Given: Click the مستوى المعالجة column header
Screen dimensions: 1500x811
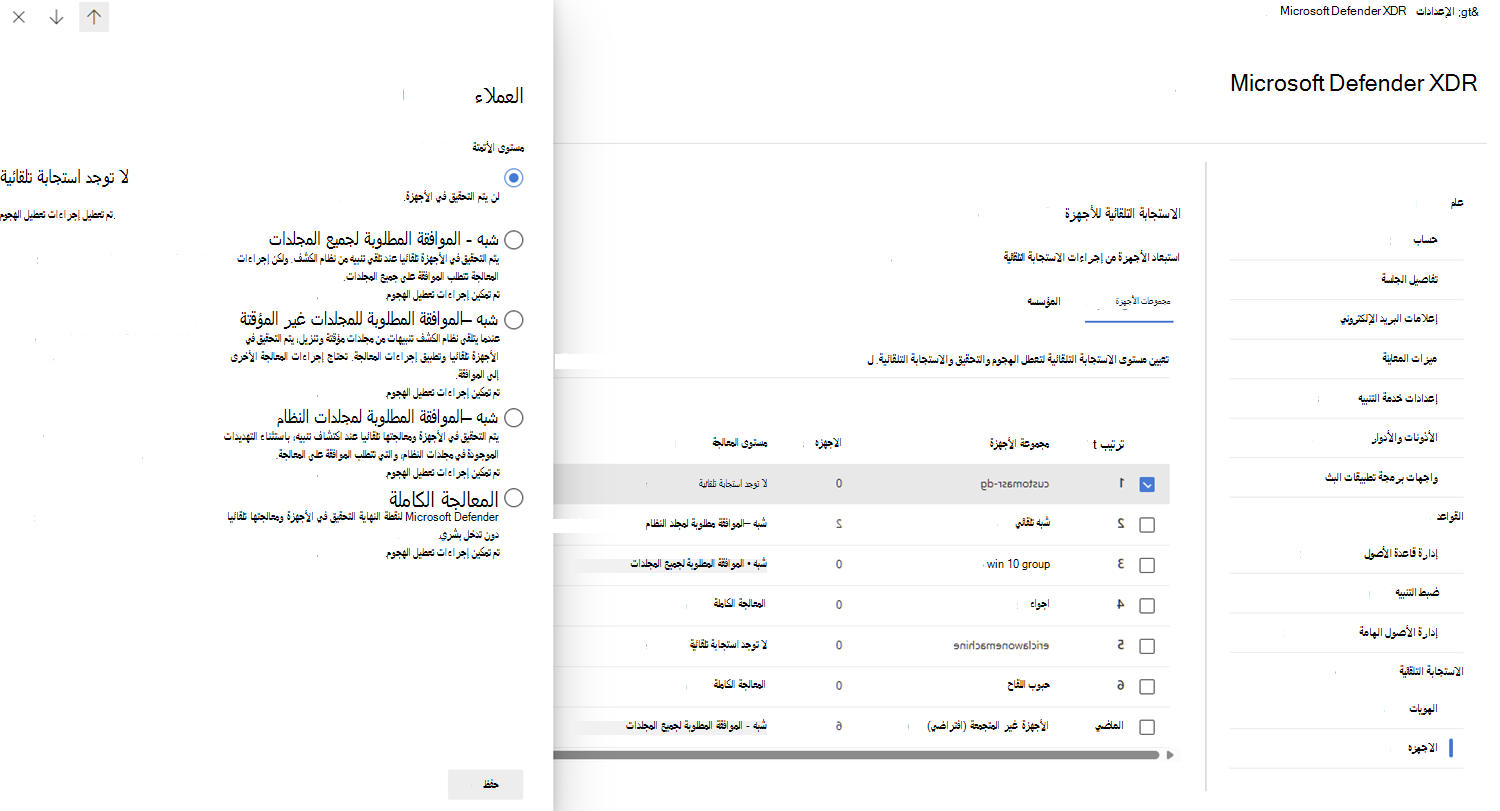Looking at the screenshot, I should coord(739,444).
